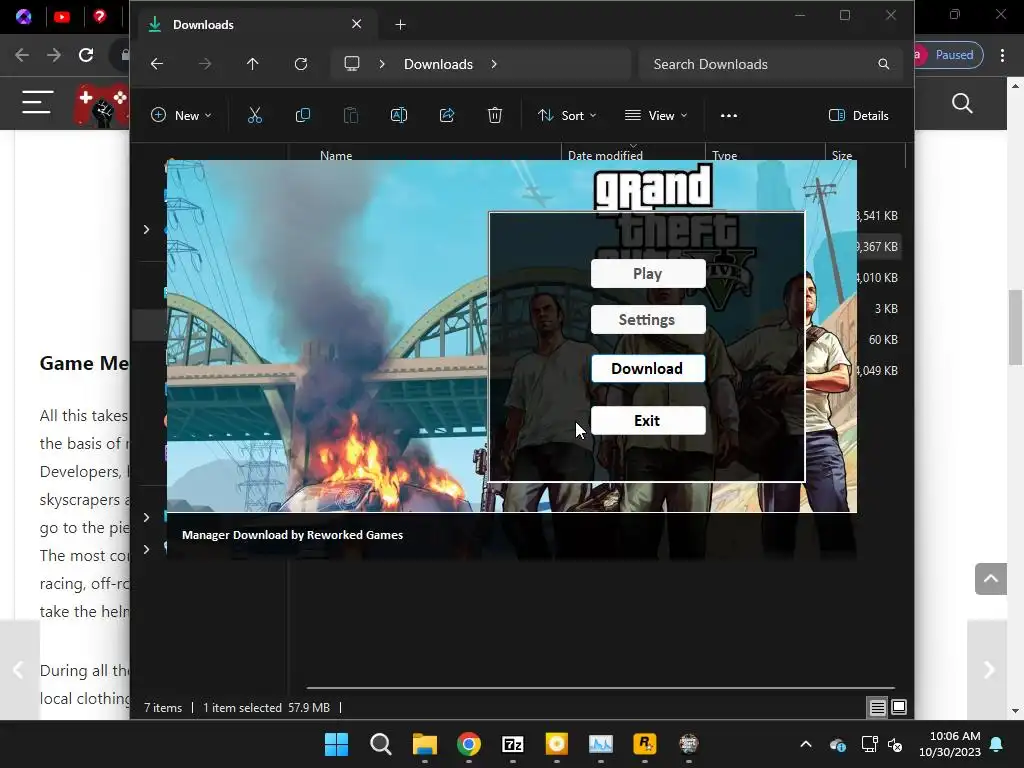The width and height of the screenshot is (1024, 768).
Task: Refresh the Downloads folder view
Action: click(x=300, y=64)
